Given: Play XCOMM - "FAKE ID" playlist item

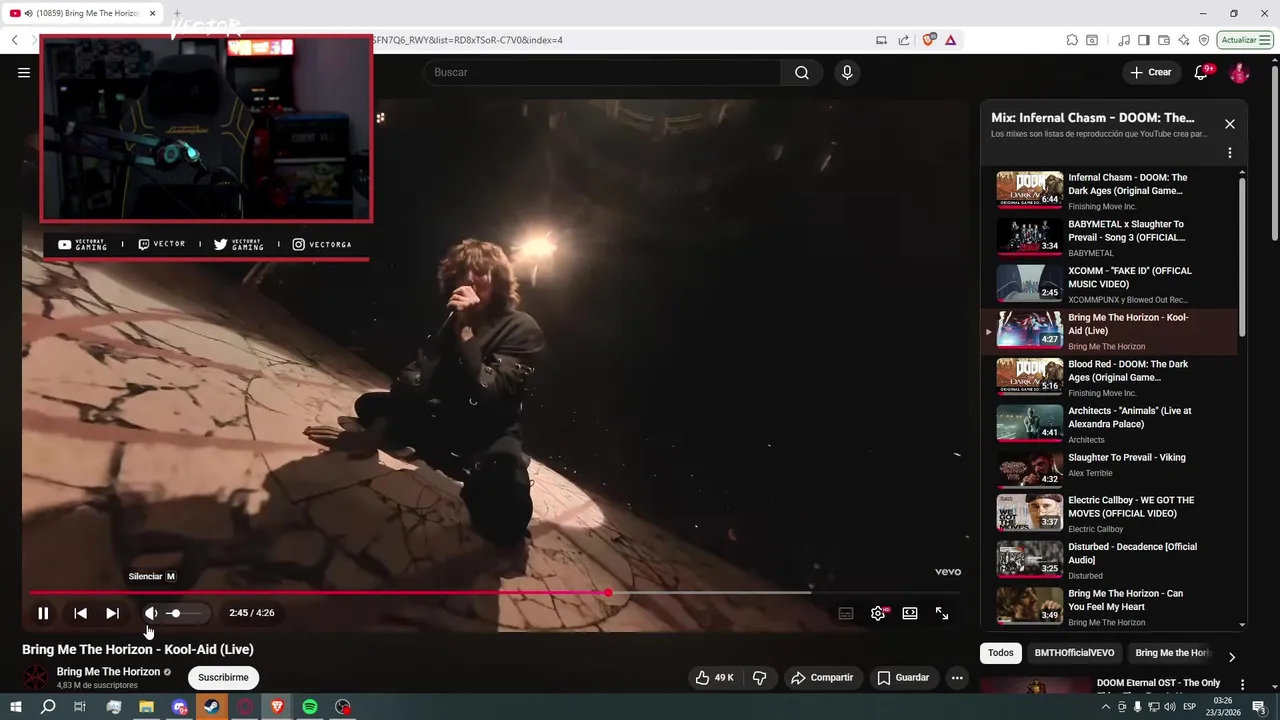Looking at the screenshot, I should click(1108, 284).
